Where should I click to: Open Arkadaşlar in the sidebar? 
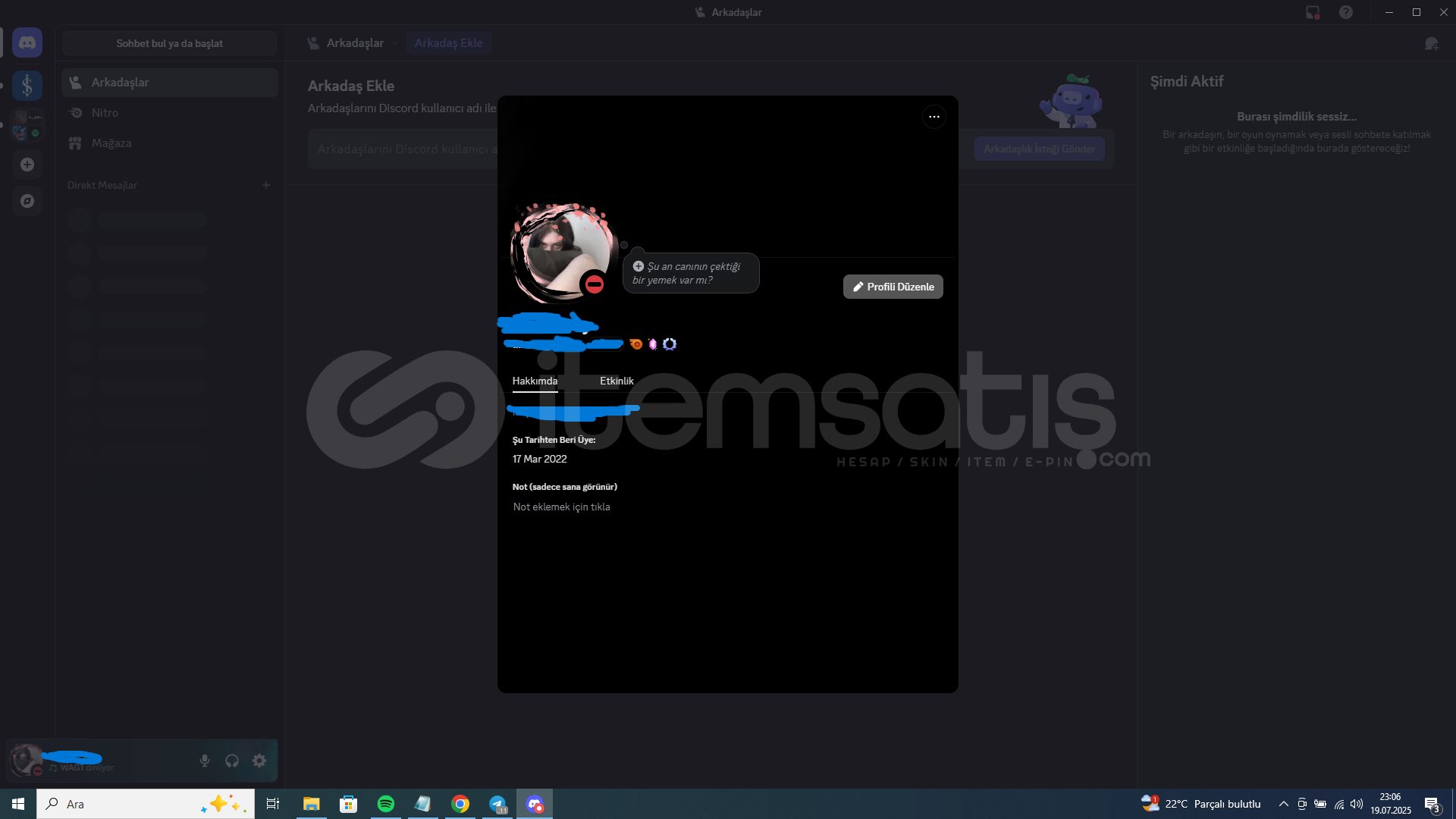170,83
